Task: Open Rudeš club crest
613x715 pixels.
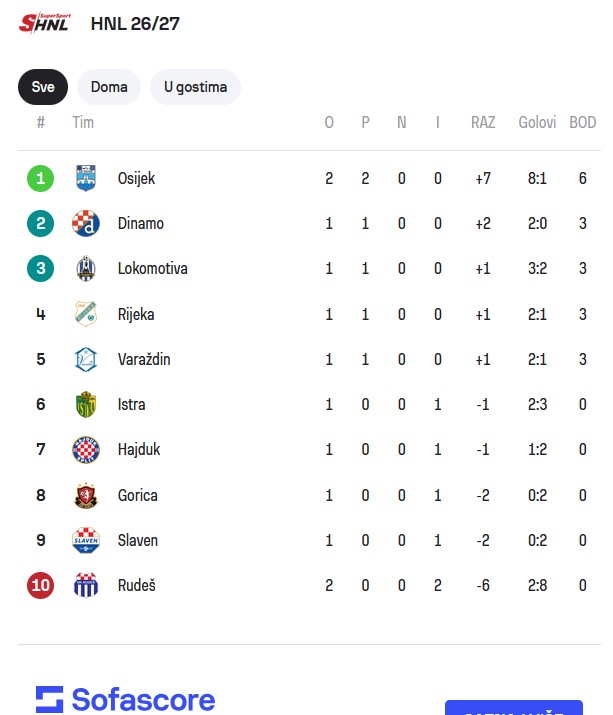Action: 86,585
